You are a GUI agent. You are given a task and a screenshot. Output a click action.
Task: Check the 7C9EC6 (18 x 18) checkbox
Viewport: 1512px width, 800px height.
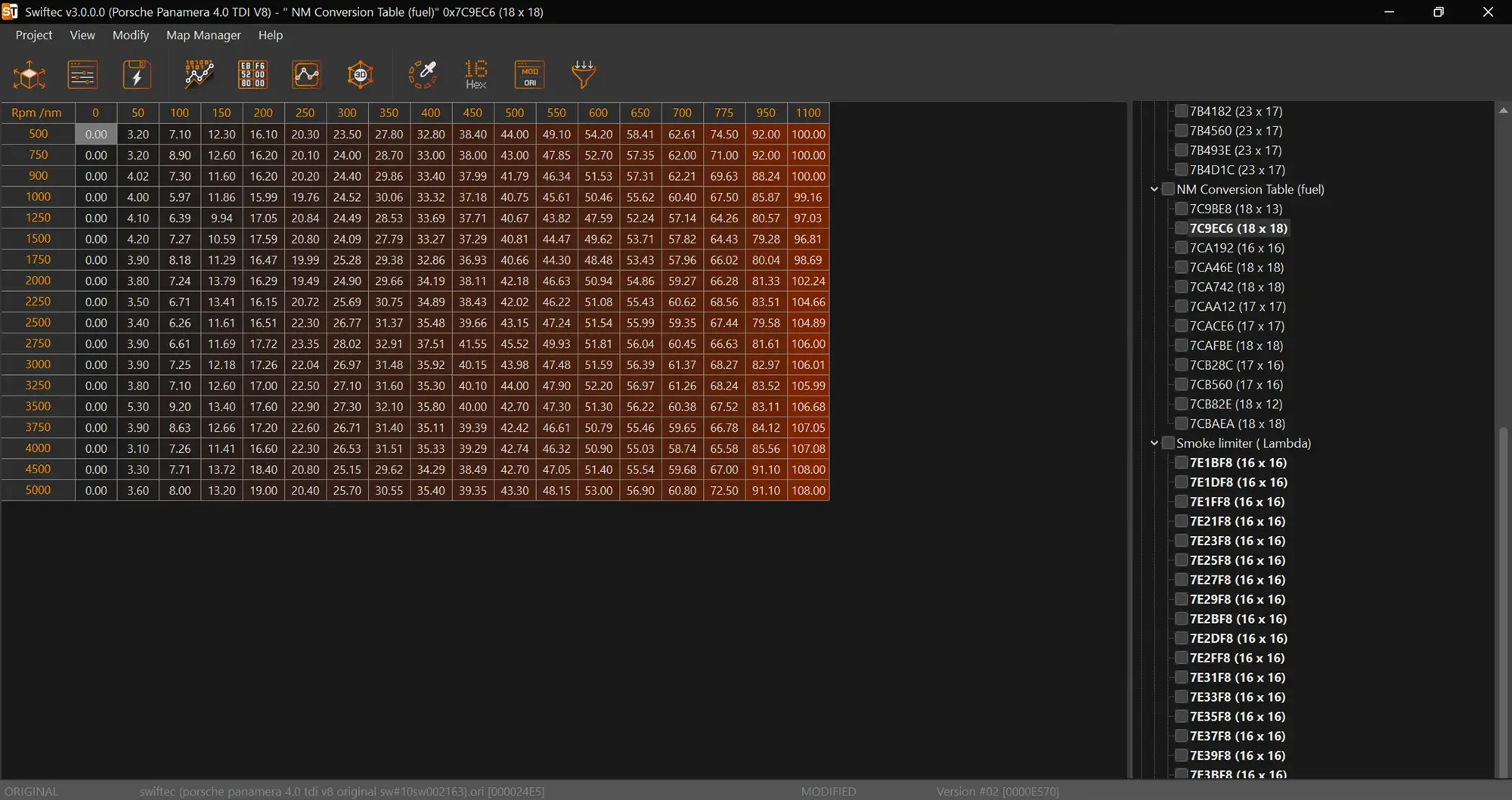click(x=1181, y=228)
